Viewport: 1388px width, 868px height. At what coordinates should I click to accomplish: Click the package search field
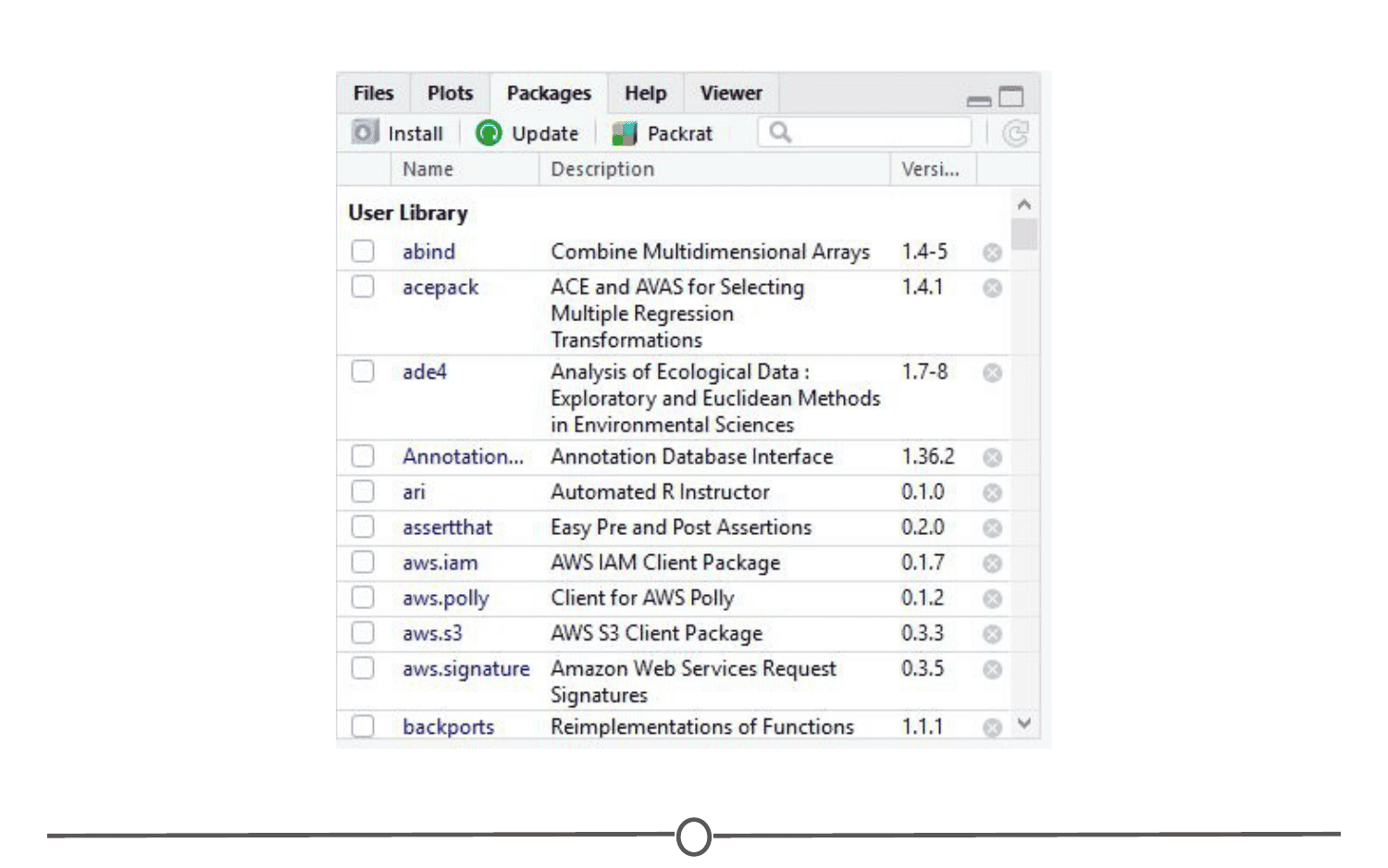865,132
